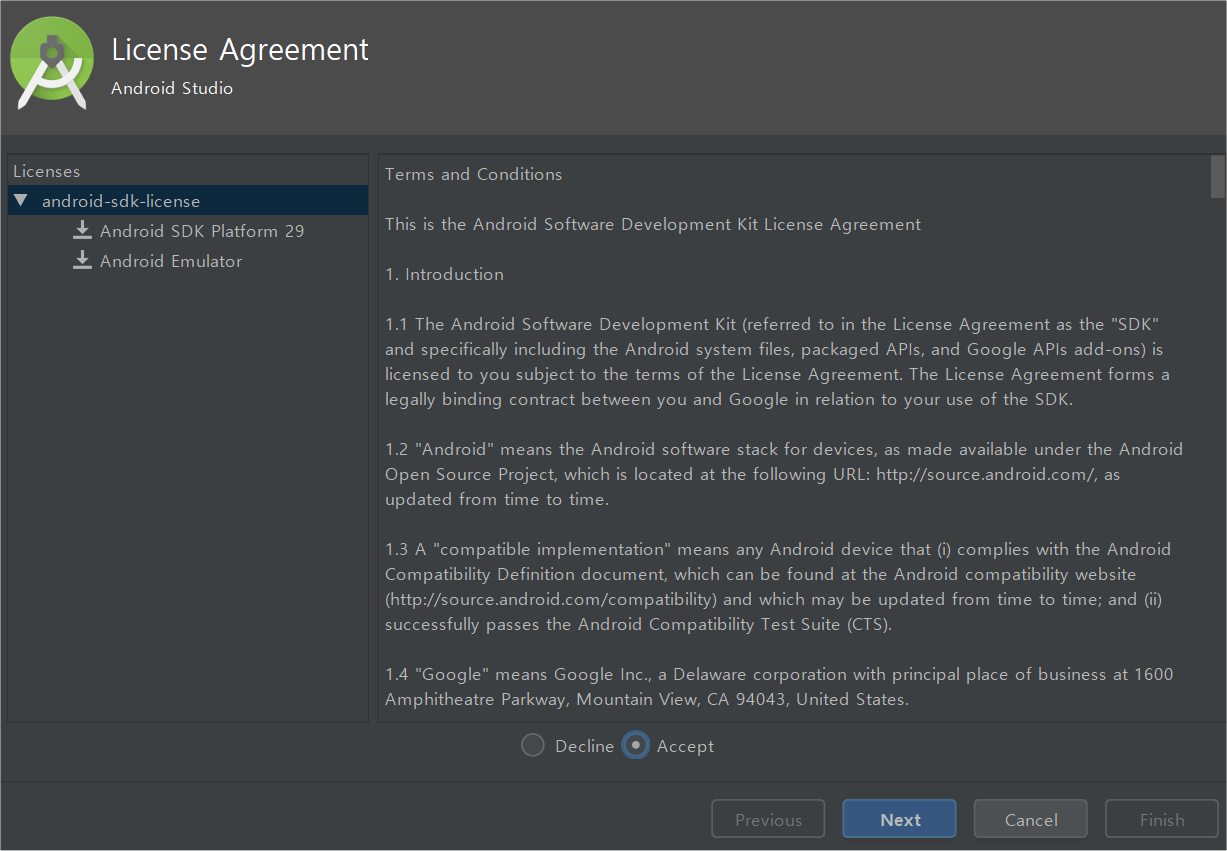1227x851 pixels.
Task: Collapse the android-sdk-license tree node
Action: pyautogui.click(x=21, y=201)
